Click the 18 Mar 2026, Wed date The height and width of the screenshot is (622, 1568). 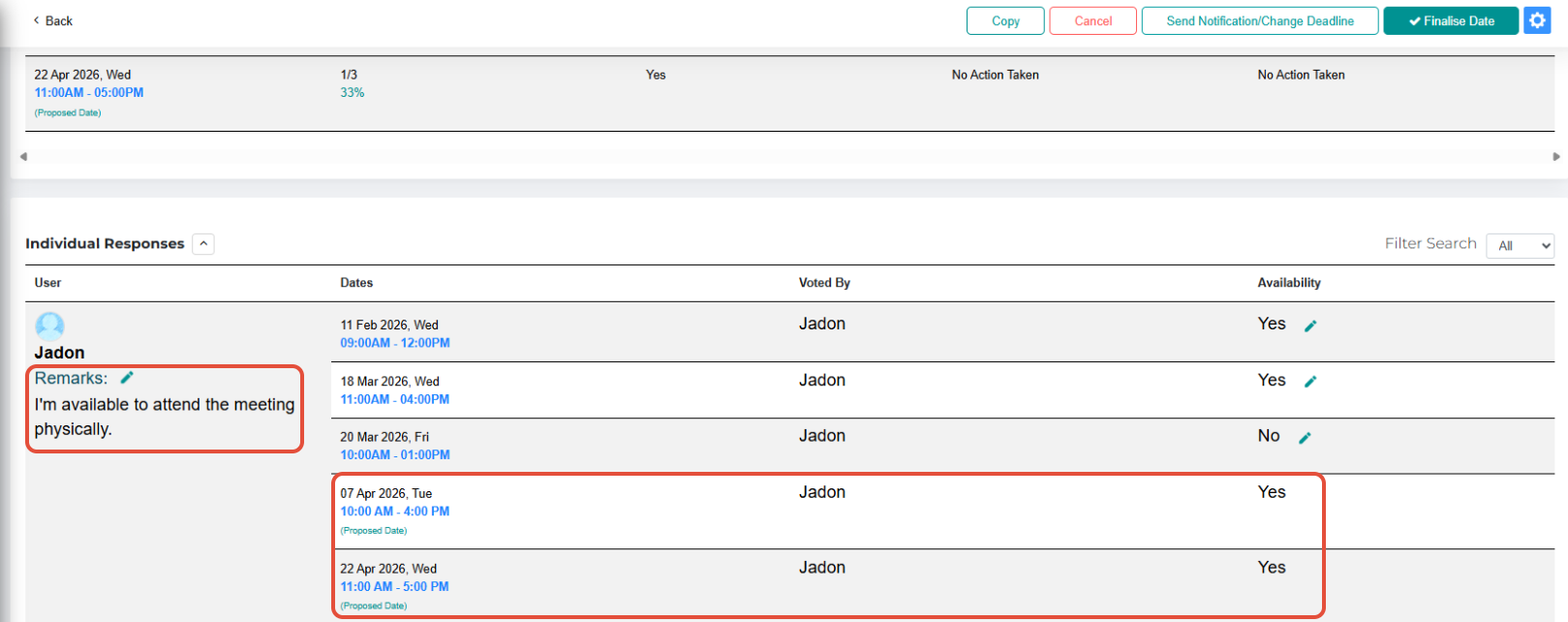389,381
